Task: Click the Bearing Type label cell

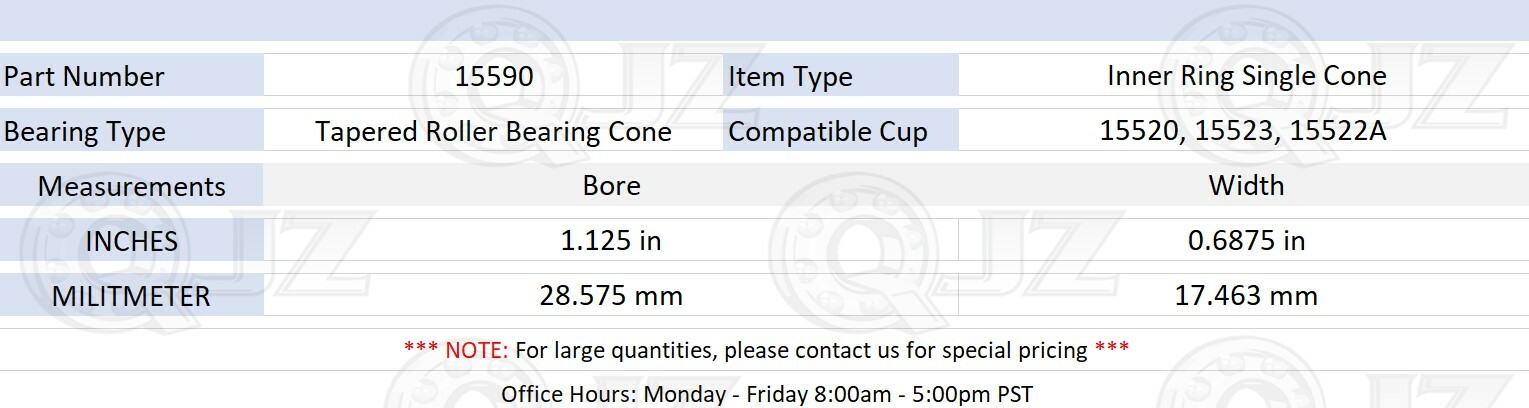Action: 131,131
